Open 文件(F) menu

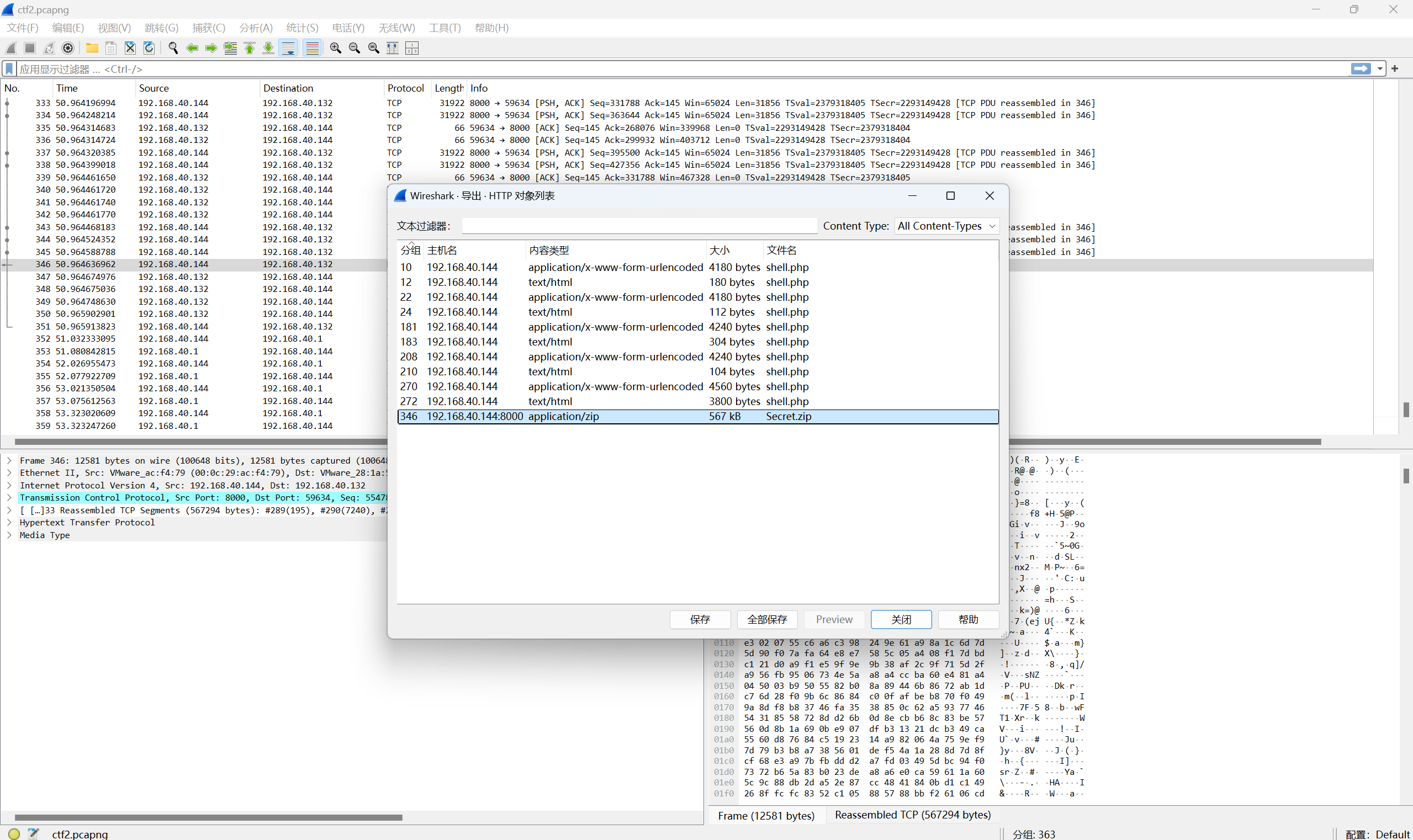pos(22,28)
